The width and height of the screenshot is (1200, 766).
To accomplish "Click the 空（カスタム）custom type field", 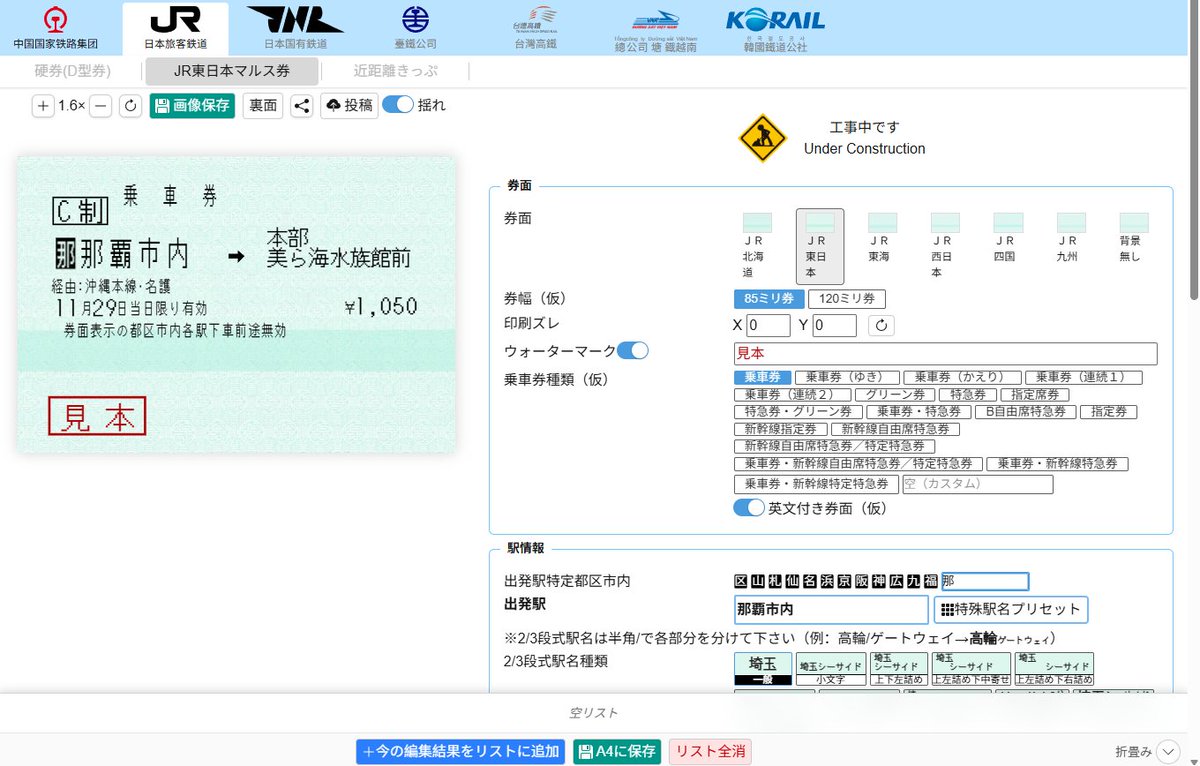I will (x=977, y=484).
